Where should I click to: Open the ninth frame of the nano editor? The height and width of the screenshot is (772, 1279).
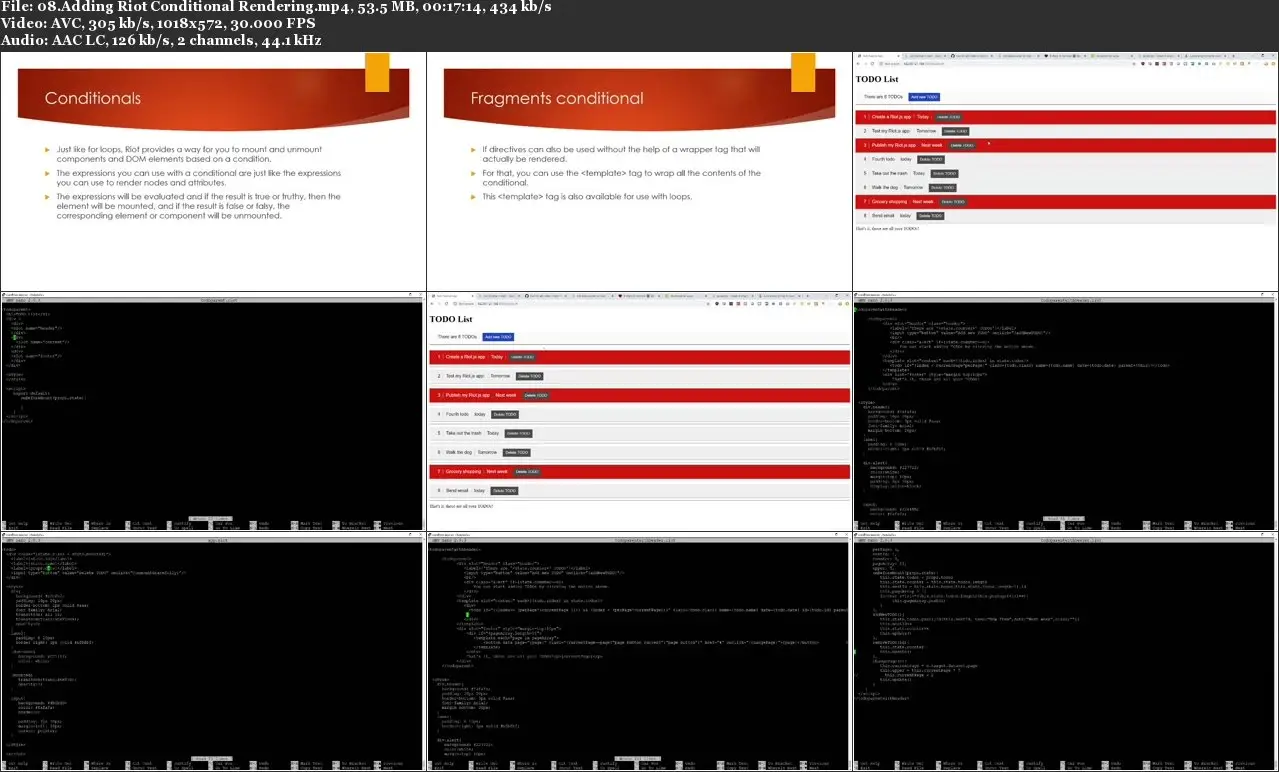1066,652
